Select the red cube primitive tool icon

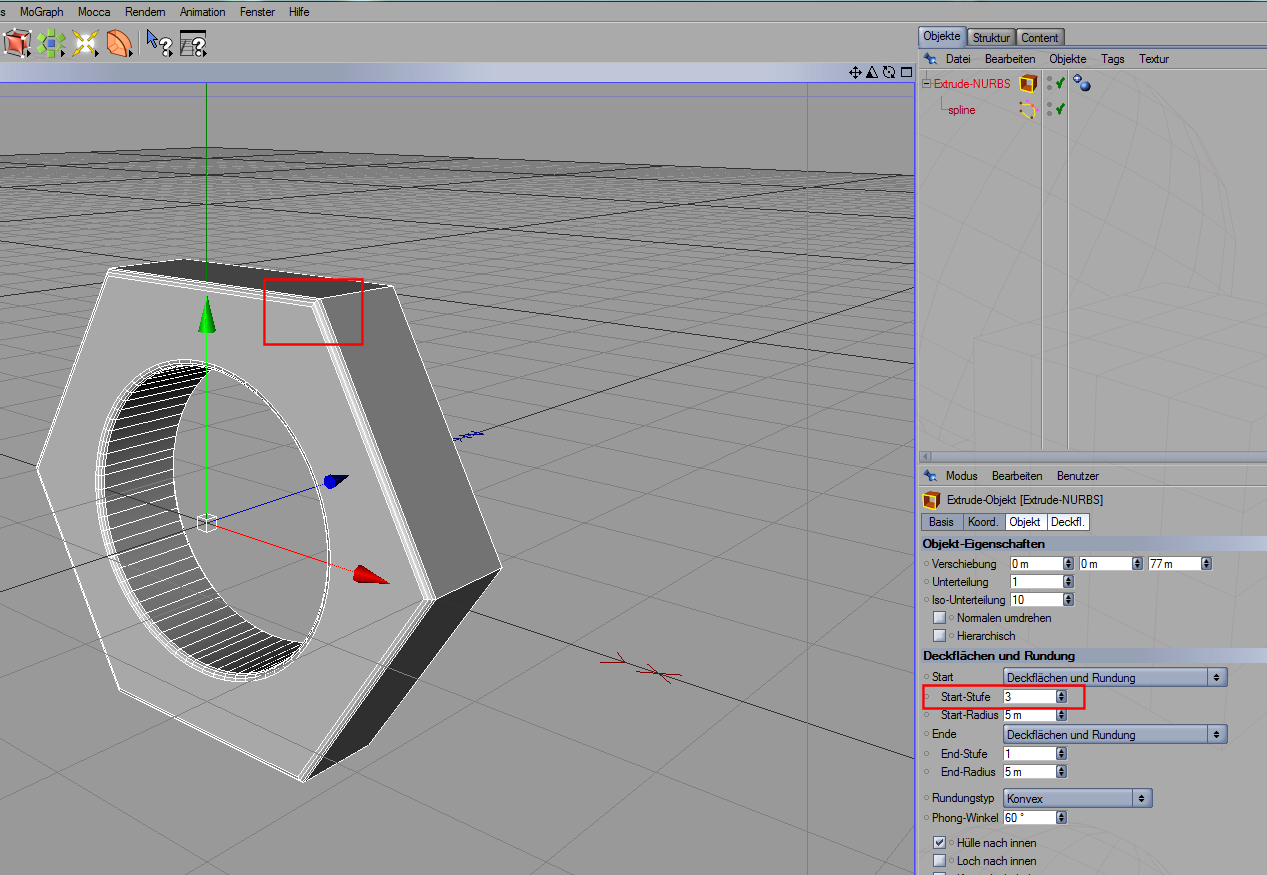click(x=17, y=43)
